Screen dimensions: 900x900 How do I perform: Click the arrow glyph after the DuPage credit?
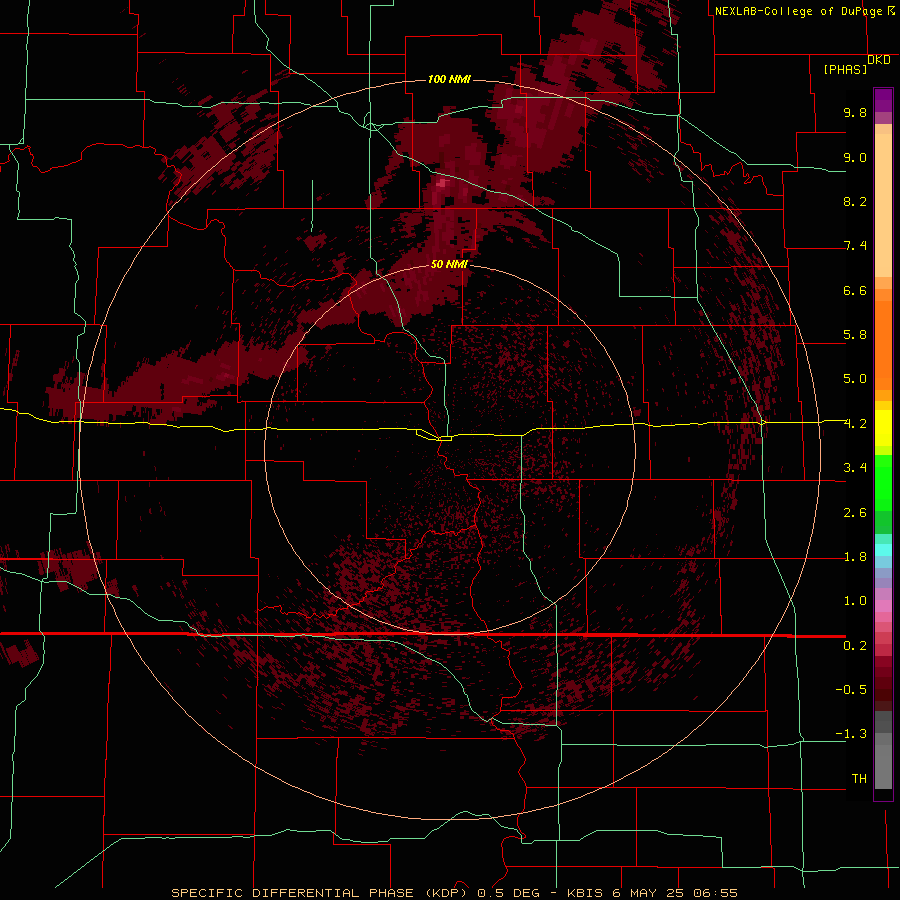(x=891, y=10)
